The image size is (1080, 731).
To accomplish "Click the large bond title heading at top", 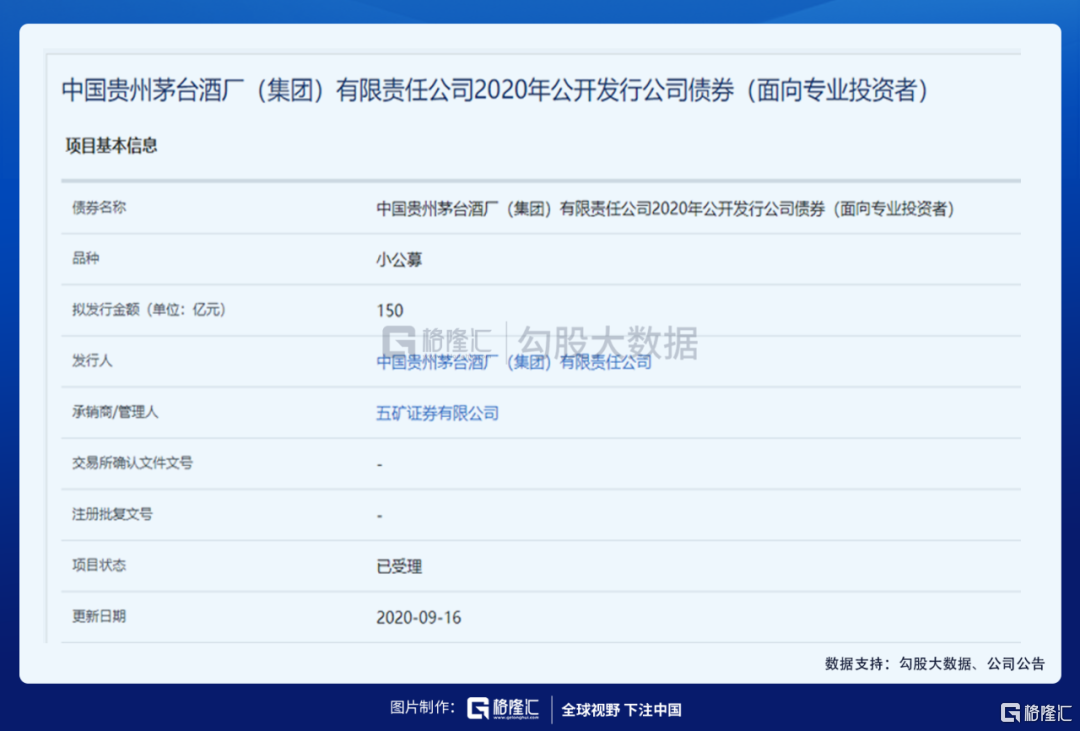I will click(495, 90).
